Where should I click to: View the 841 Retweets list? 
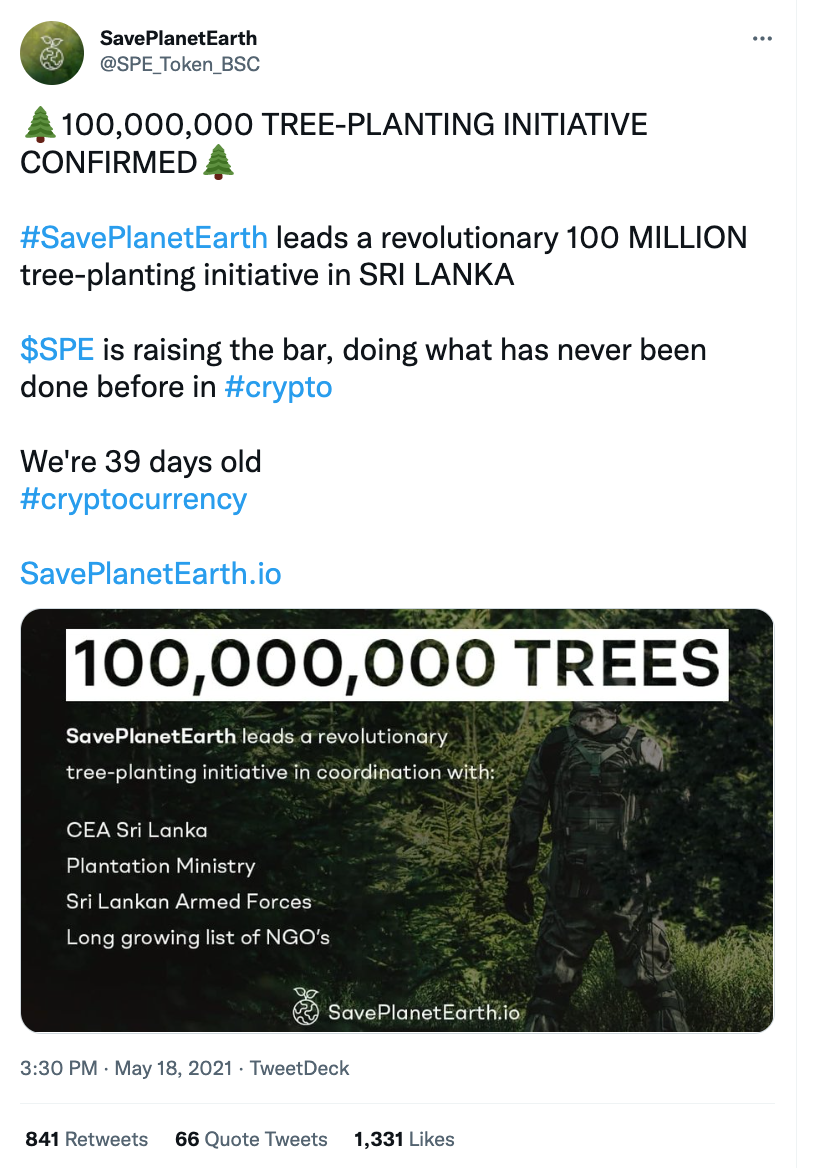point(86,1139)
